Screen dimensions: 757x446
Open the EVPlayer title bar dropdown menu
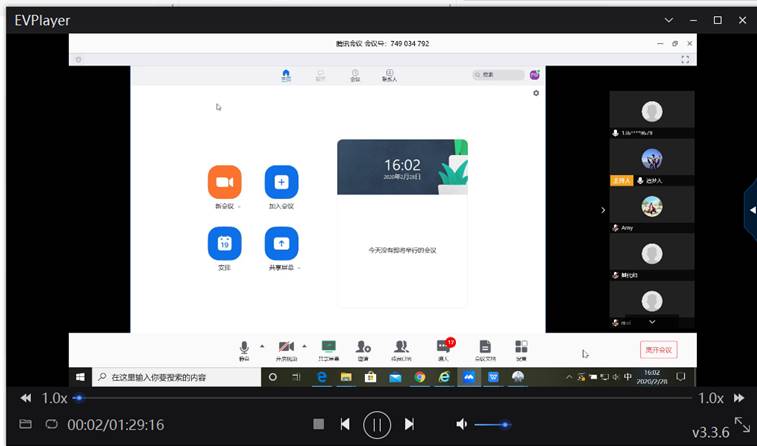669,20
